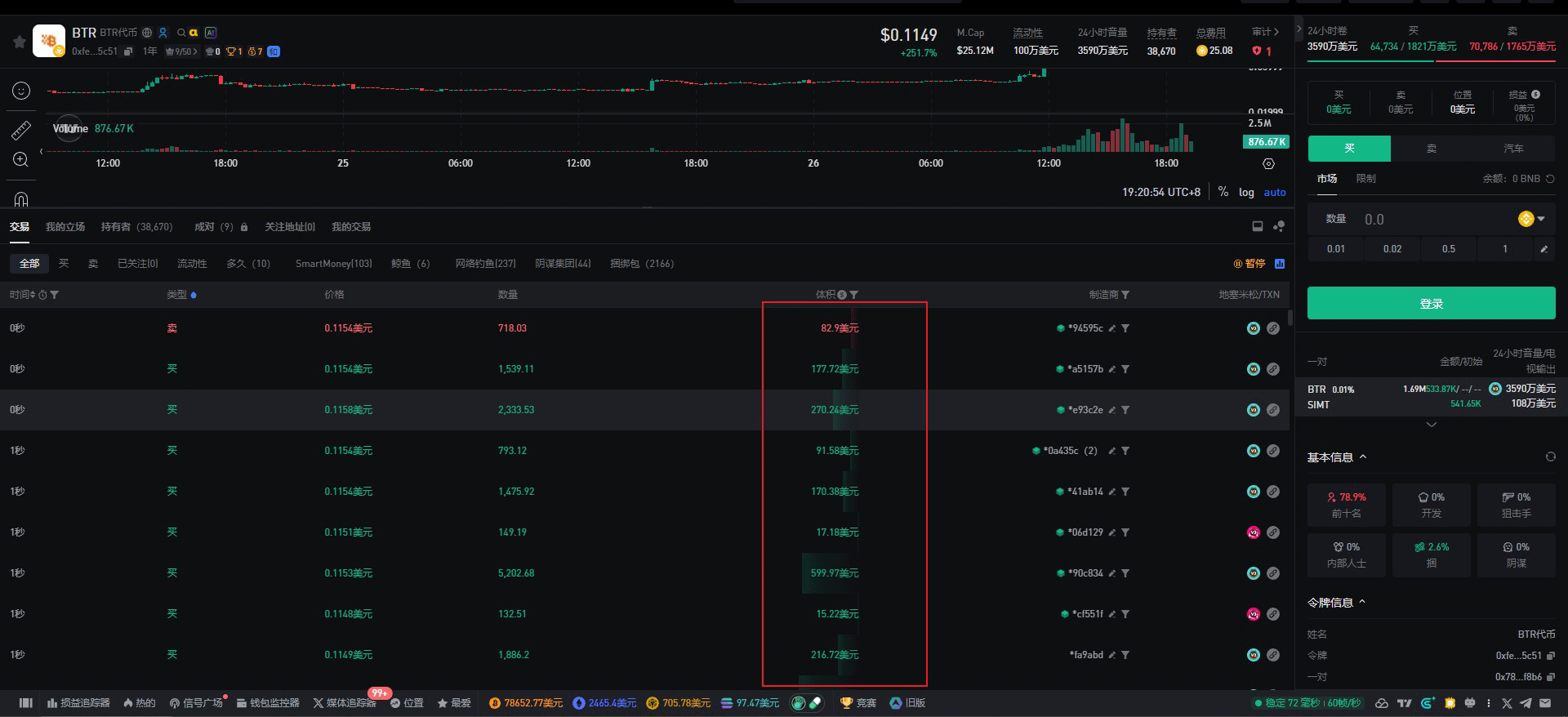Image resolution: width=1568 pixels, height=717 pixels.
Task: Refresh the BNB balance
Action: click(x=1550, y=179)
